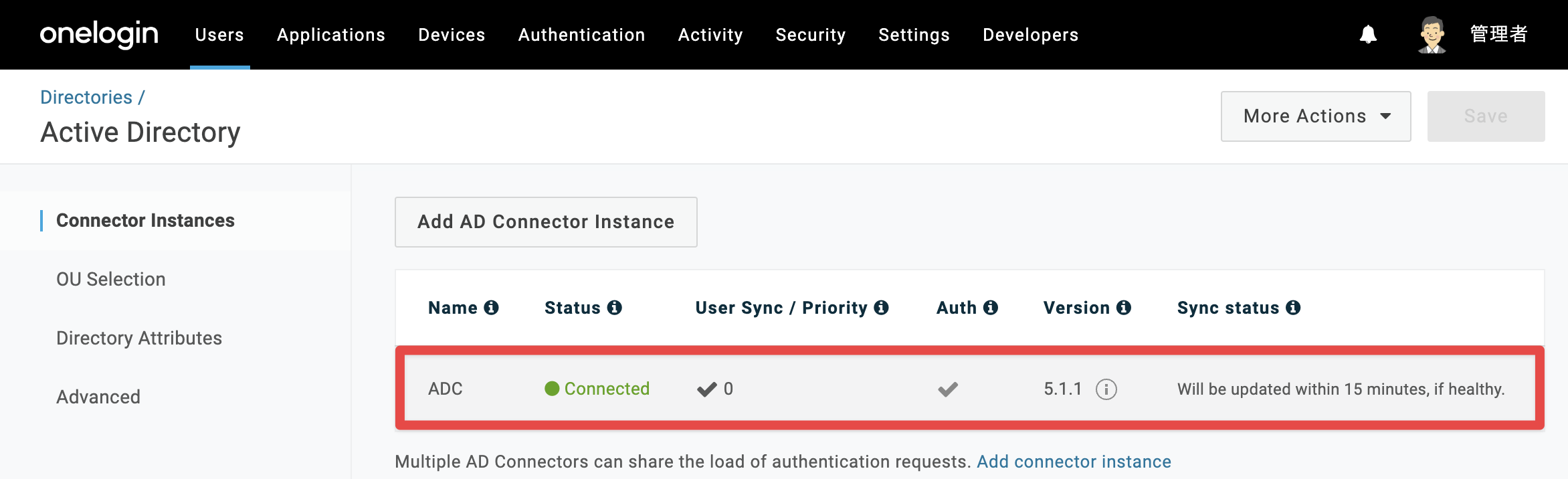Click the info circle beside version 5.1.1
Image resolution: width=1568 pixels, height=479 pixels.
(1106, 389)
